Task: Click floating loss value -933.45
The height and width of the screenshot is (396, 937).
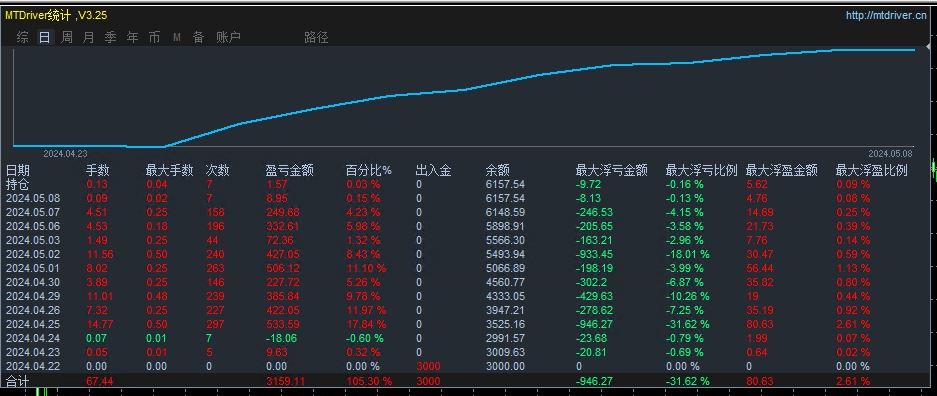Action: (x=594, y=254)
